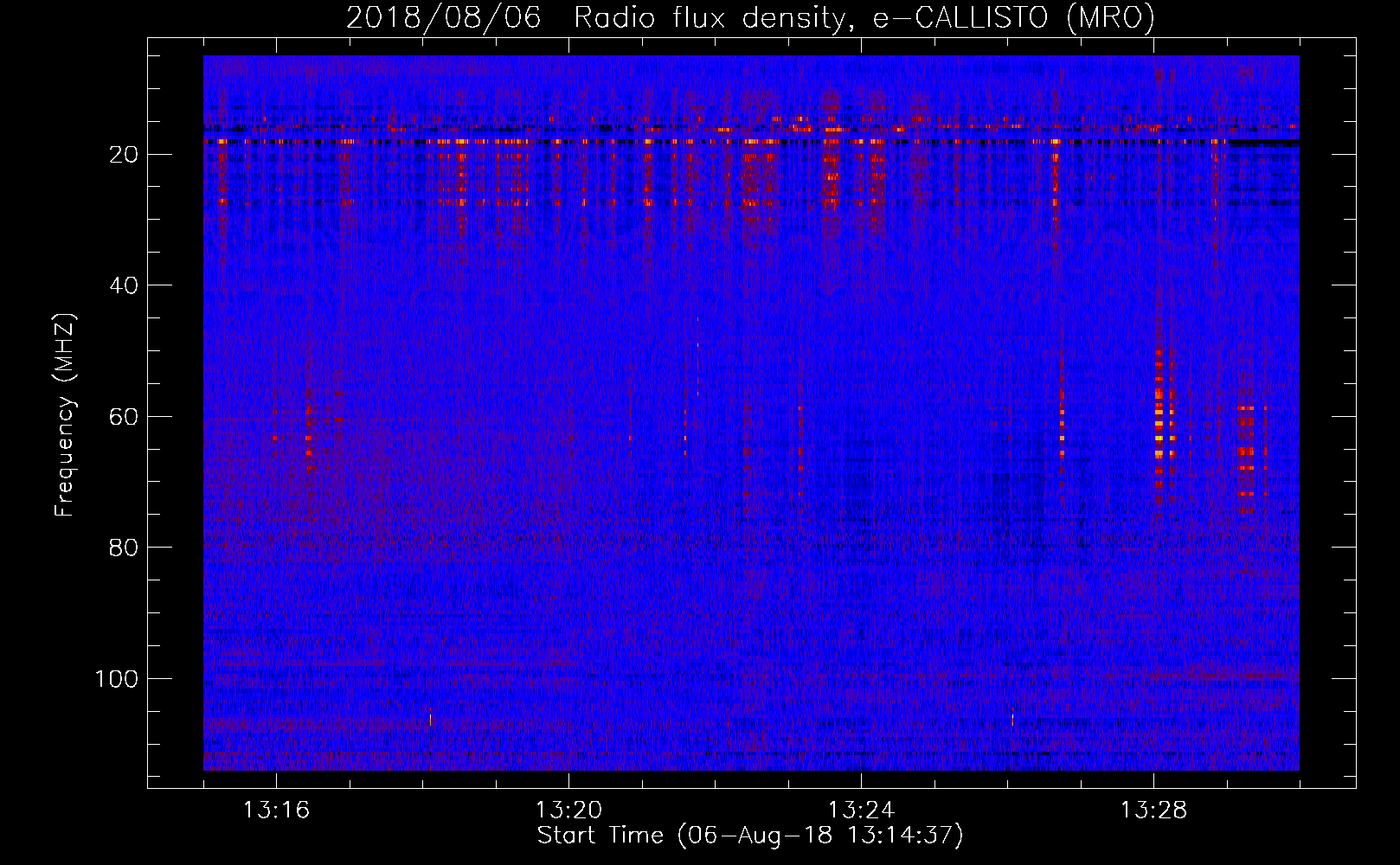
Task: Click the 'Frequency (MHZ)' axis label
Action: click(x=65, y=414)
